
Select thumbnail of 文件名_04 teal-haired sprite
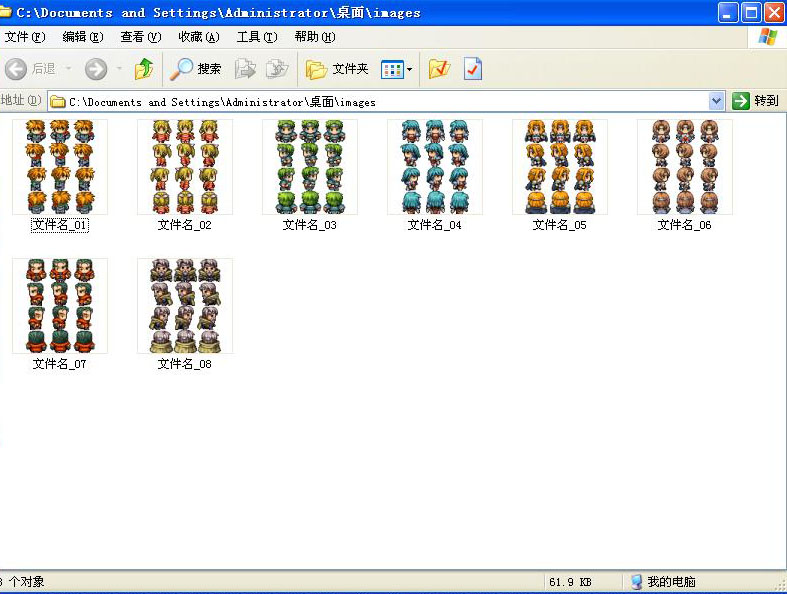click(435, 167)
